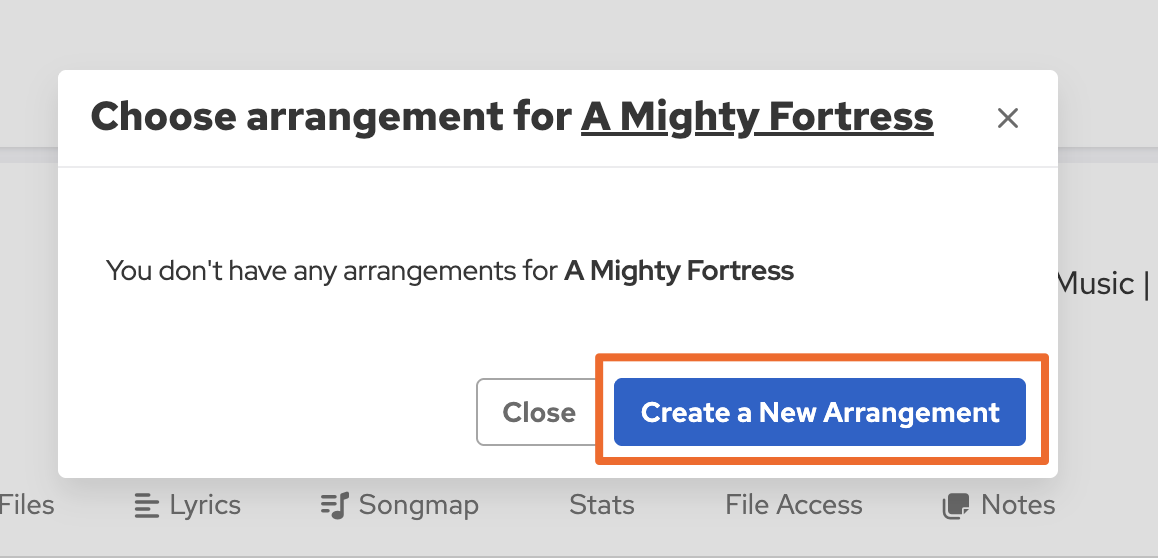Select the partially visible Files tab
Image resolution: width=1158 pixels, height=558 pixels.
(27, 505)
